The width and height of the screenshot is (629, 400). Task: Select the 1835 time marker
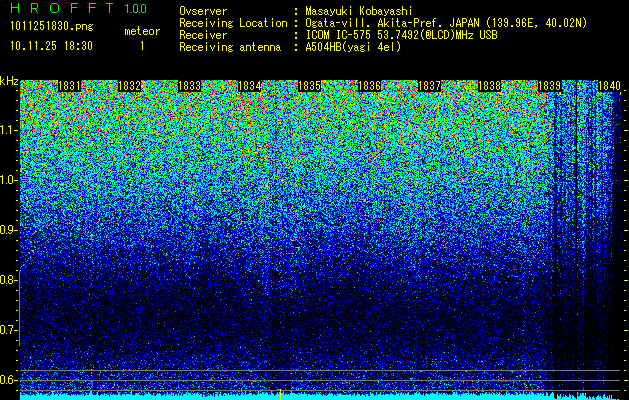[309, 86]
